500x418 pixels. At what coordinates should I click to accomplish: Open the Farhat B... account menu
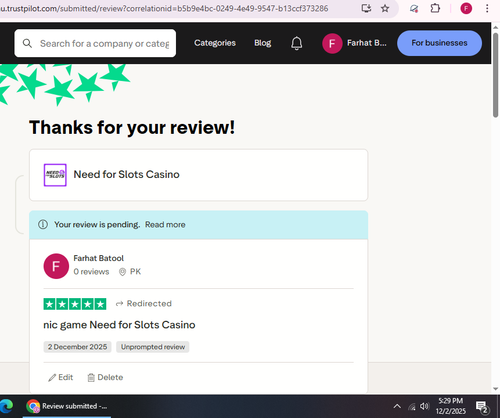[355, 43]
